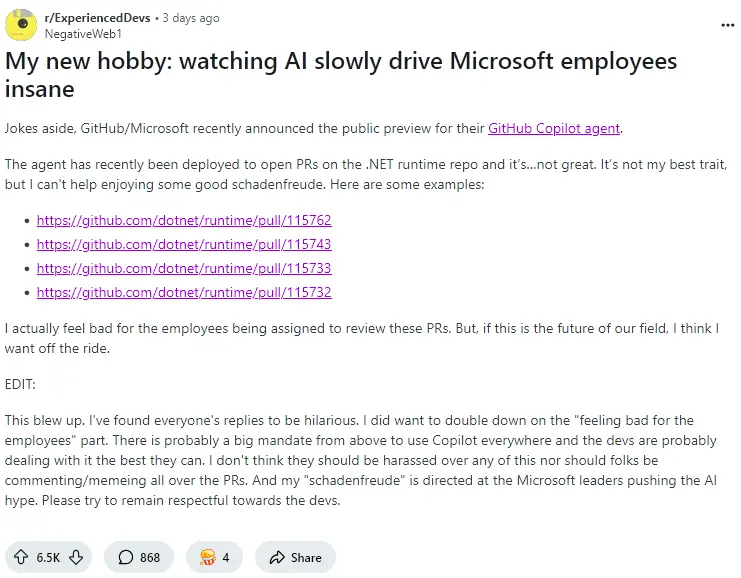
Task: Click the speech bubble comment icon
Action: point(126,557)
